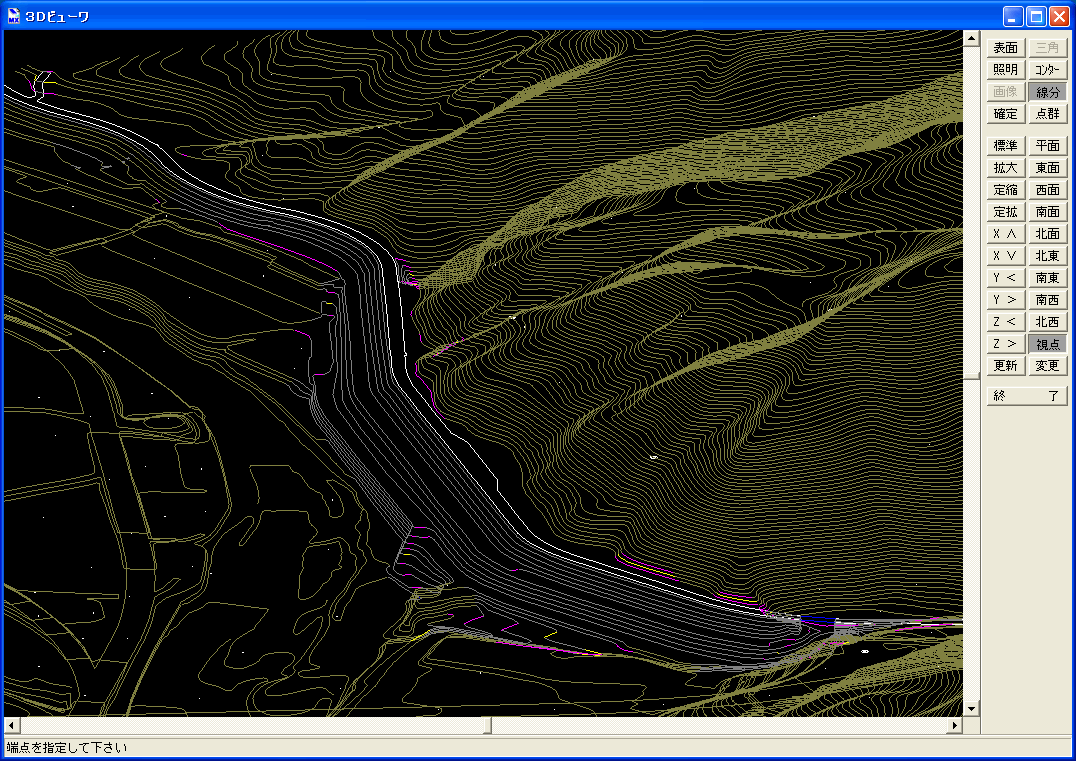Switch to the 平面 (plan) view
Viewport: 1076px width, 761px height.
tap(1048, 145)
